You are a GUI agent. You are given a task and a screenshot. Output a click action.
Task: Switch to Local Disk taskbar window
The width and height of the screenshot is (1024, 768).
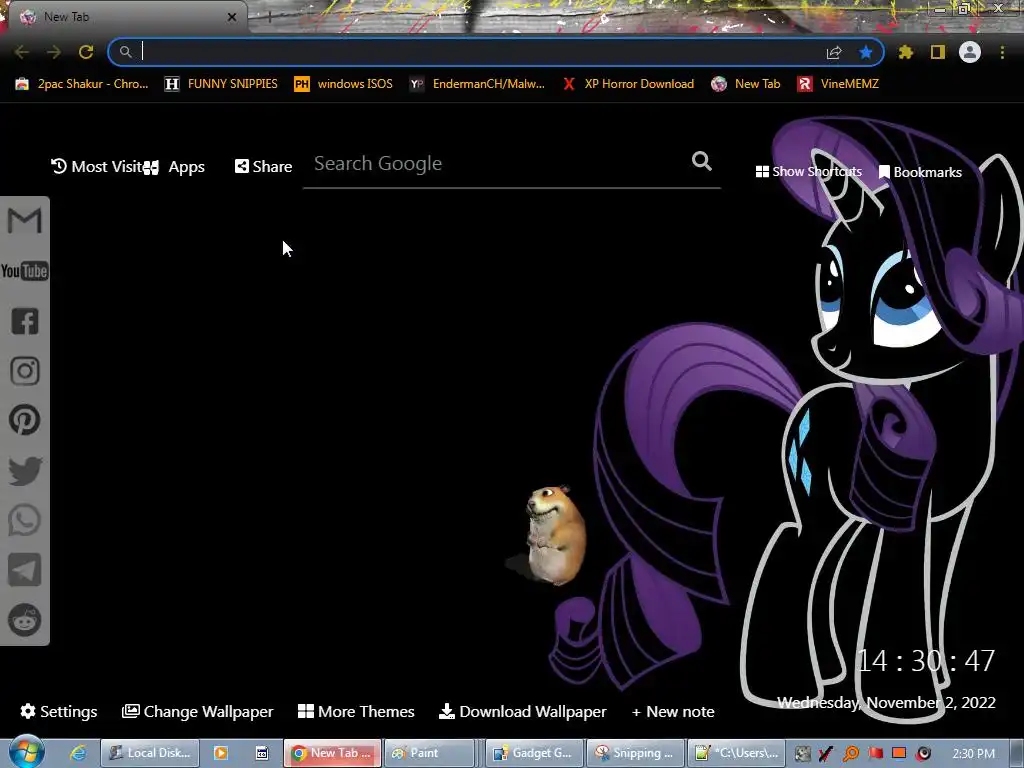(150, 753)
